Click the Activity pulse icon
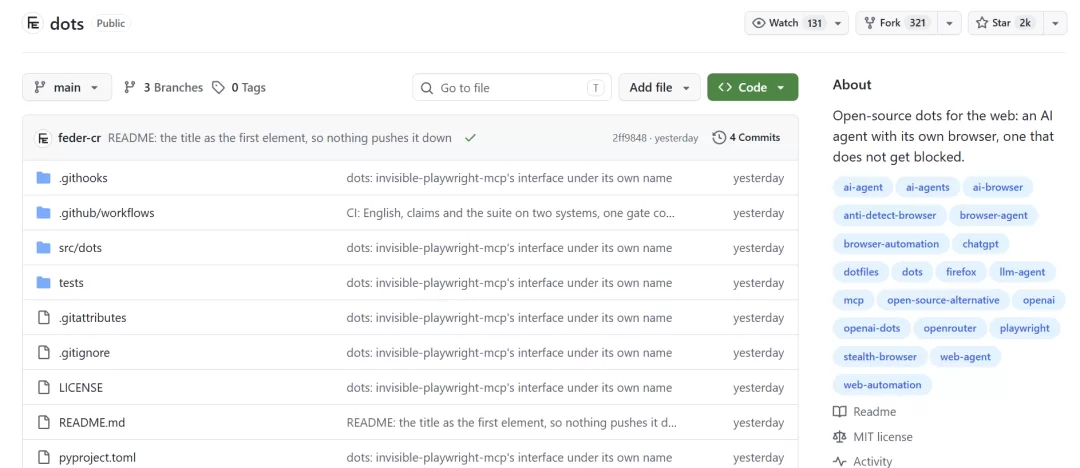Viewport: 1080px width, 468px height. pyautogui.click(x=839, y=462)
